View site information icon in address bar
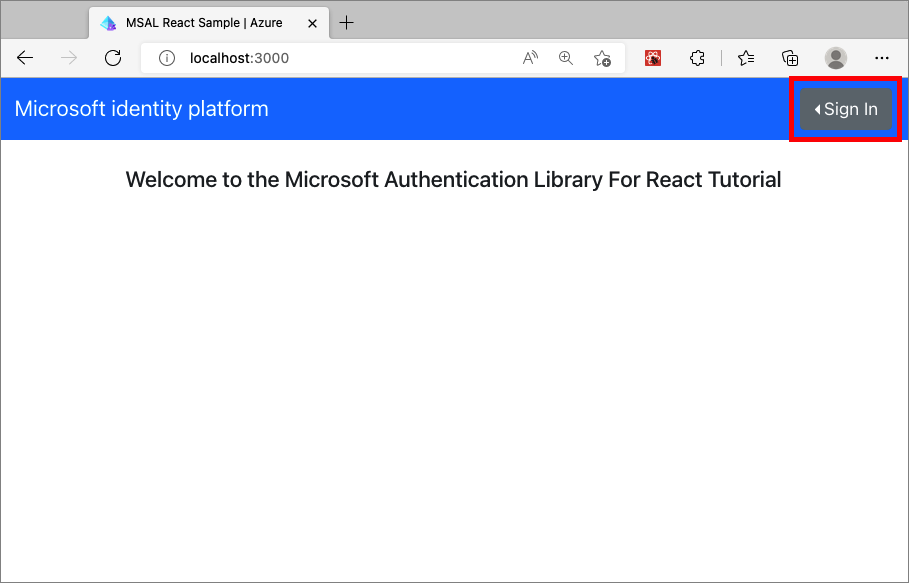 click(167, 58)
